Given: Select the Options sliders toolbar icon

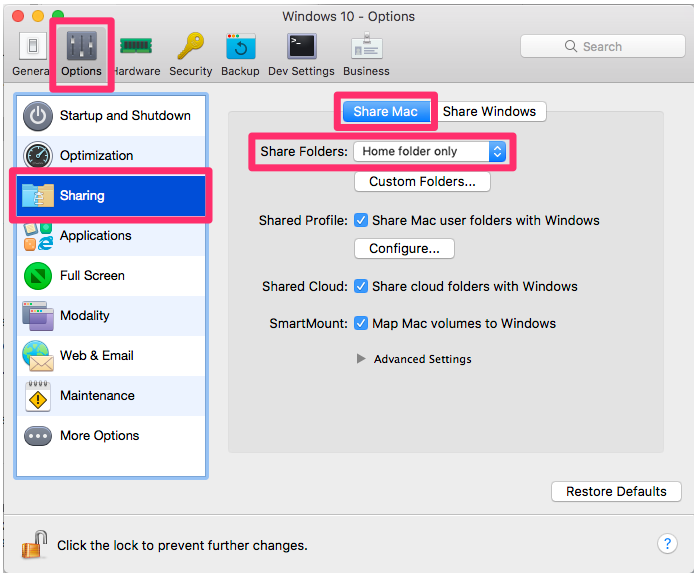Looking at the screenshot, I should [81, 46].
